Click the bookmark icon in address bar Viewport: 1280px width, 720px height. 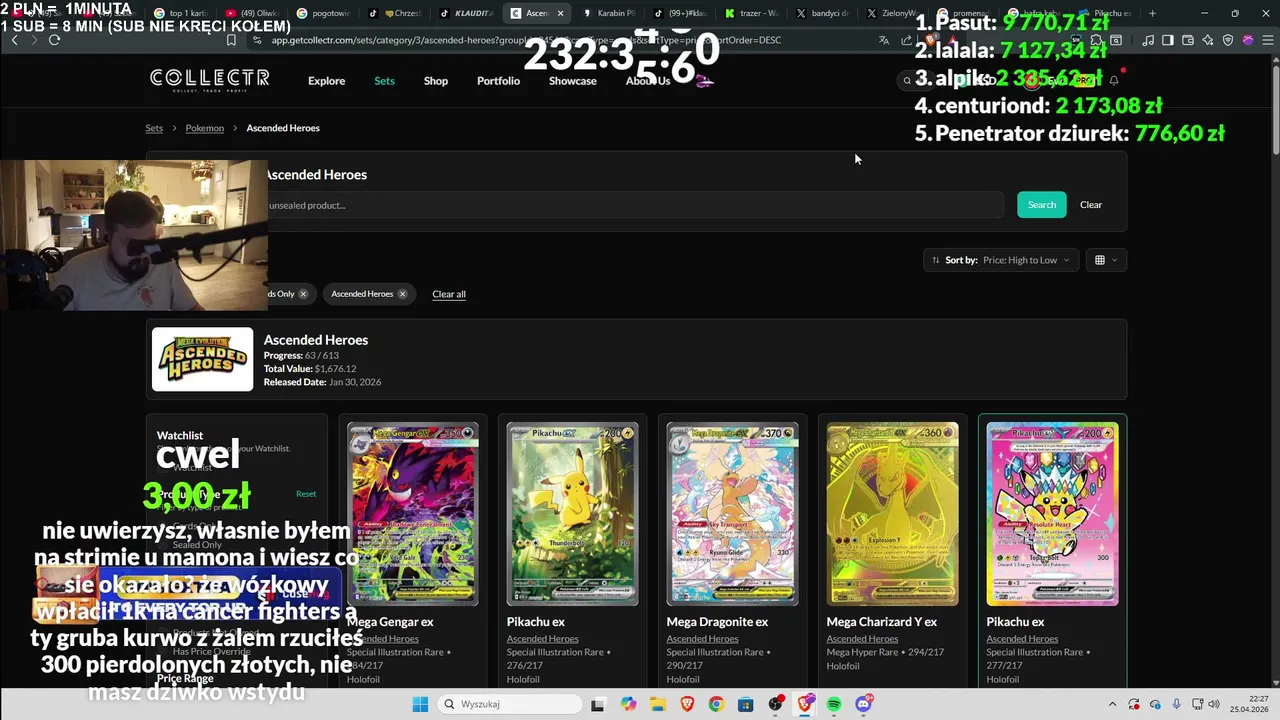click(x=231, y=40)
